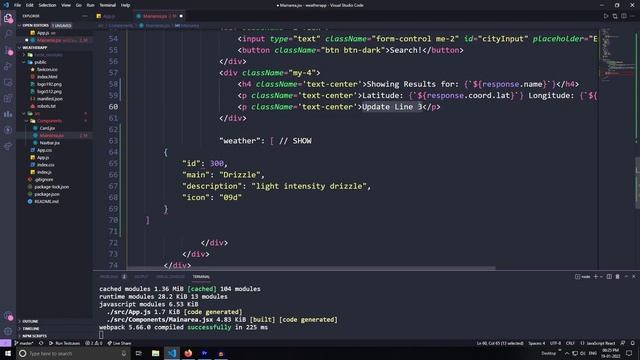The width and height of the screenshot is (640, 360).
Task: Open File Explorer from taskbar
Action: click(156, 353)
